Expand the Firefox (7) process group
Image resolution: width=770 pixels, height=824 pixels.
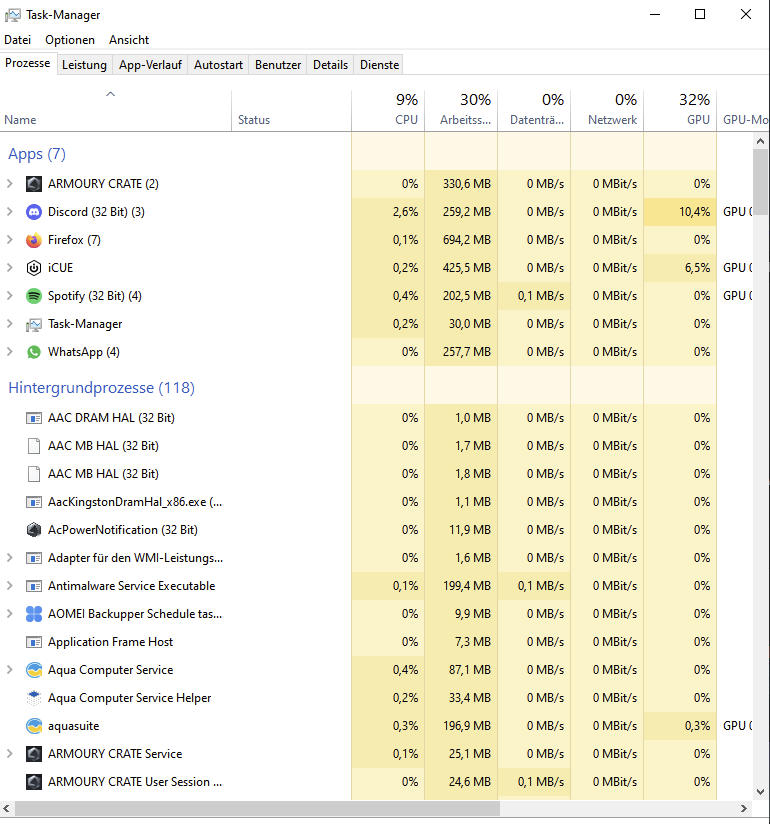coord(9,240)
